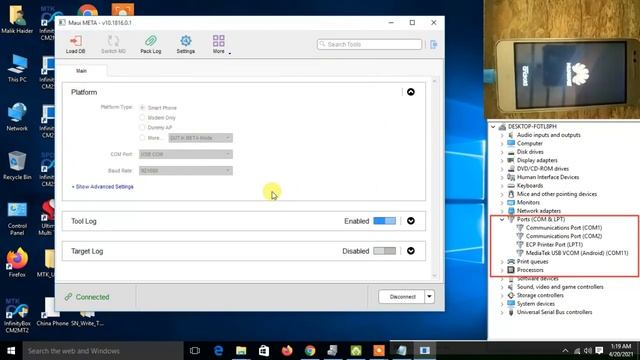Launch Microsoft Edge from taskbar
The height and width of the screenshot is (360, 640).
tap(218, 351)
